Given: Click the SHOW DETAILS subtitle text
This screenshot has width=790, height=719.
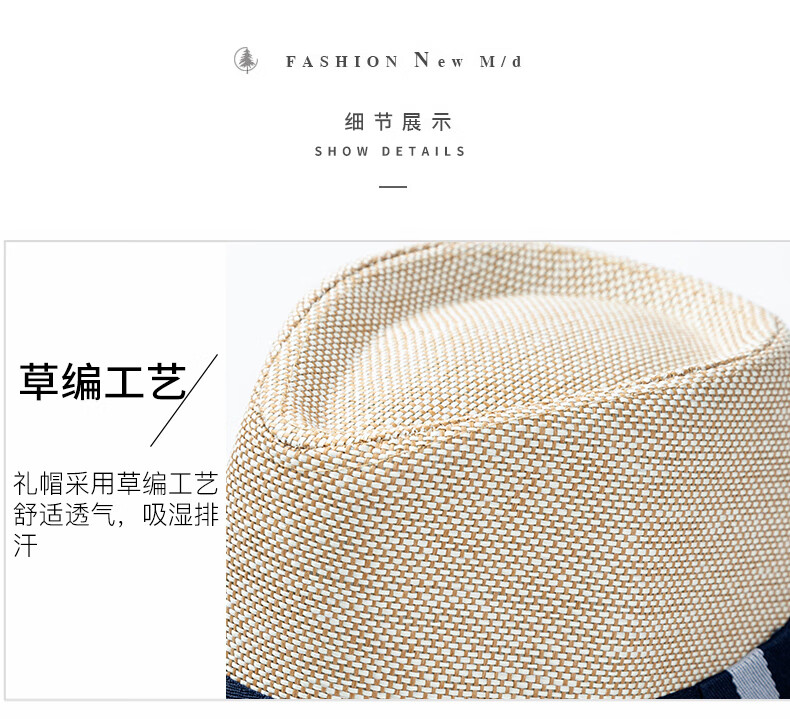Looking at the screenshot, I should pos(390,151).
